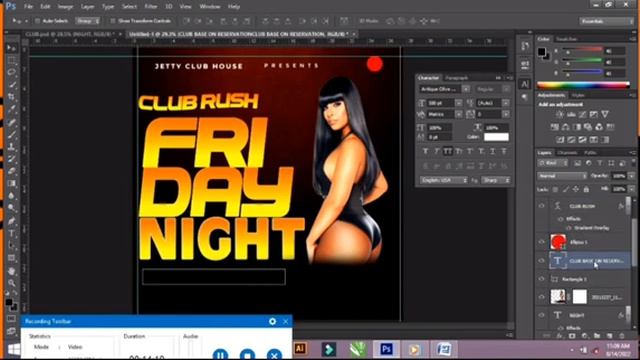Open the Essentials workspace dropdown
The image size is (640, 360).
(607, 21)
